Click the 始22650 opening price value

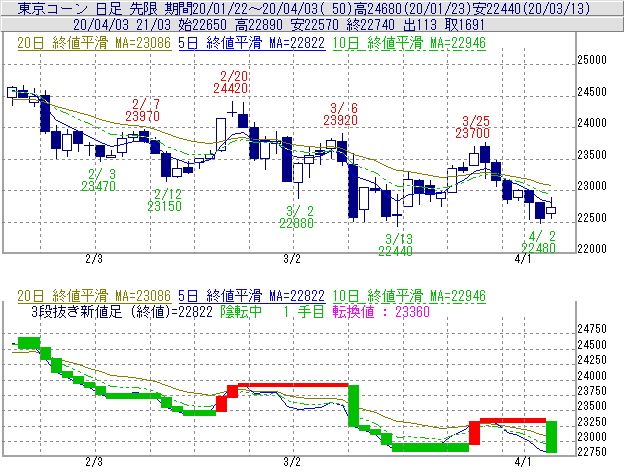[203, 25]
